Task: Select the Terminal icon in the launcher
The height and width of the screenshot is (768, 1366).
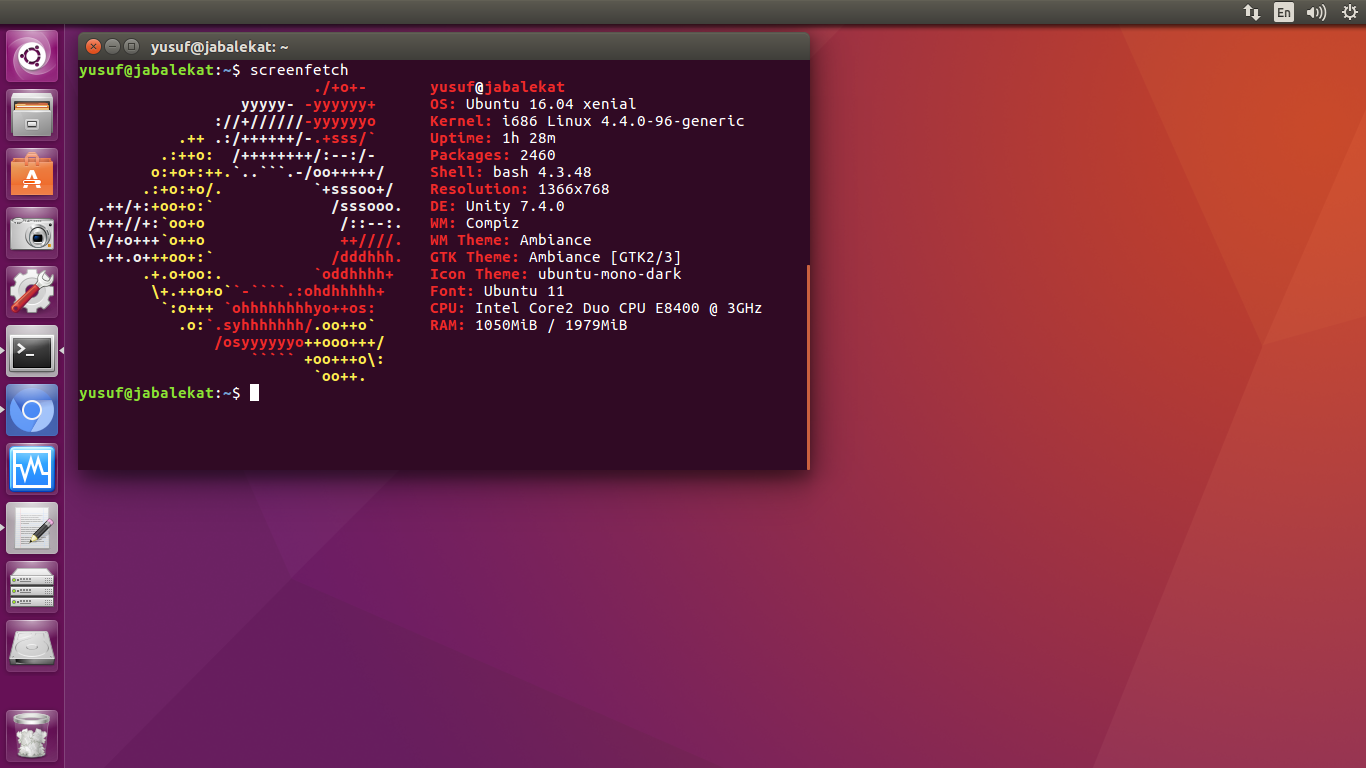Action: 32,351
